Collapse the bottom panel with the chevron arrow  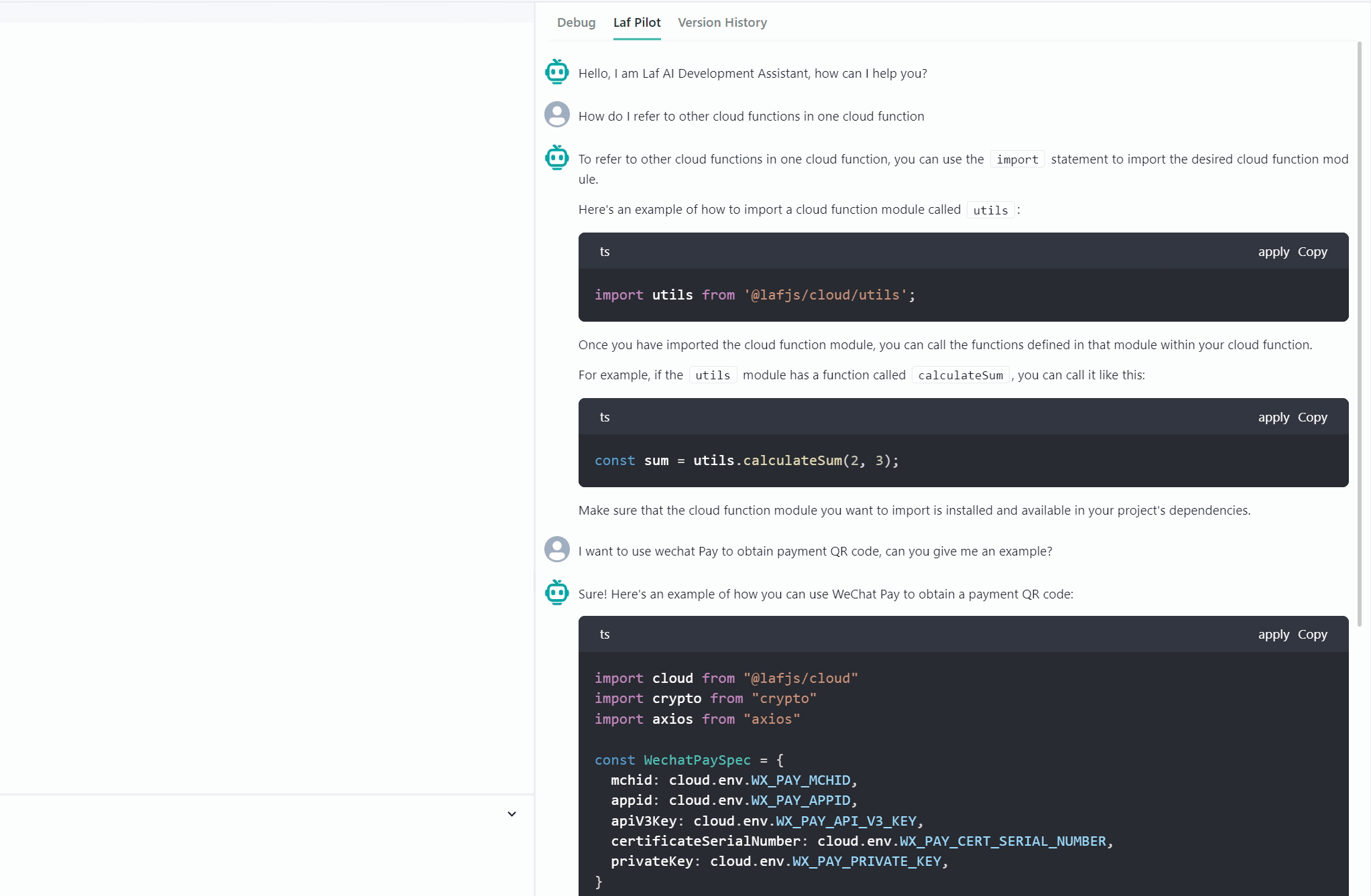coord(512,814)
